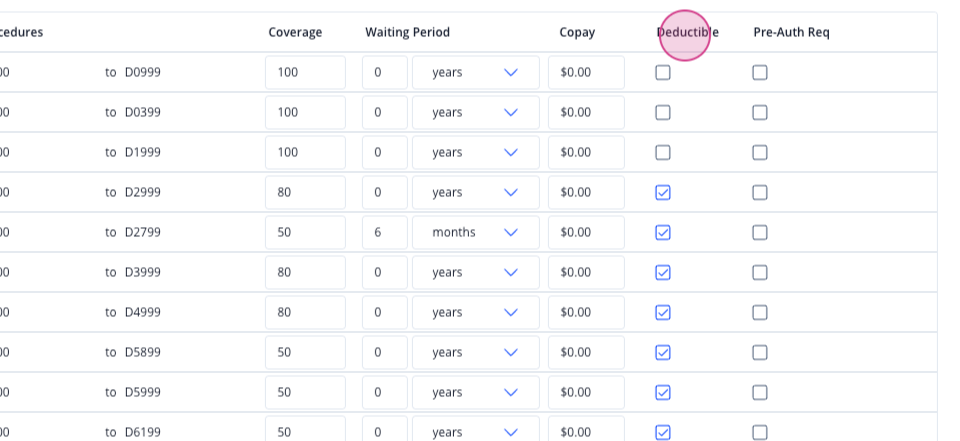Click Coverage field with 50 in D2799 row
The image size is (960, 441).
(x=305, y=233)
